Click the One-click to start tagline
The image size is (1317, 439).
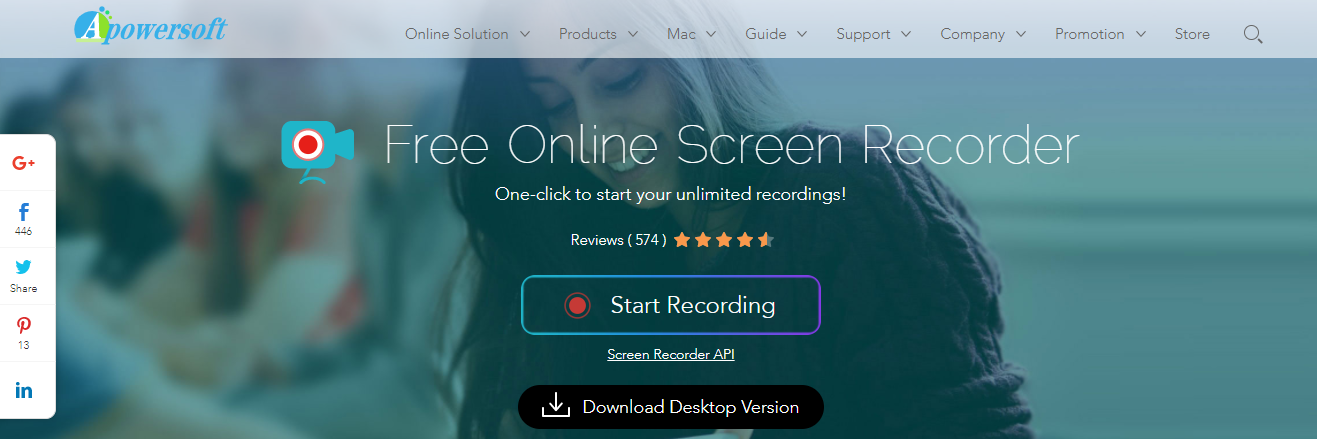pyautogui.click(x=671, y=194)
